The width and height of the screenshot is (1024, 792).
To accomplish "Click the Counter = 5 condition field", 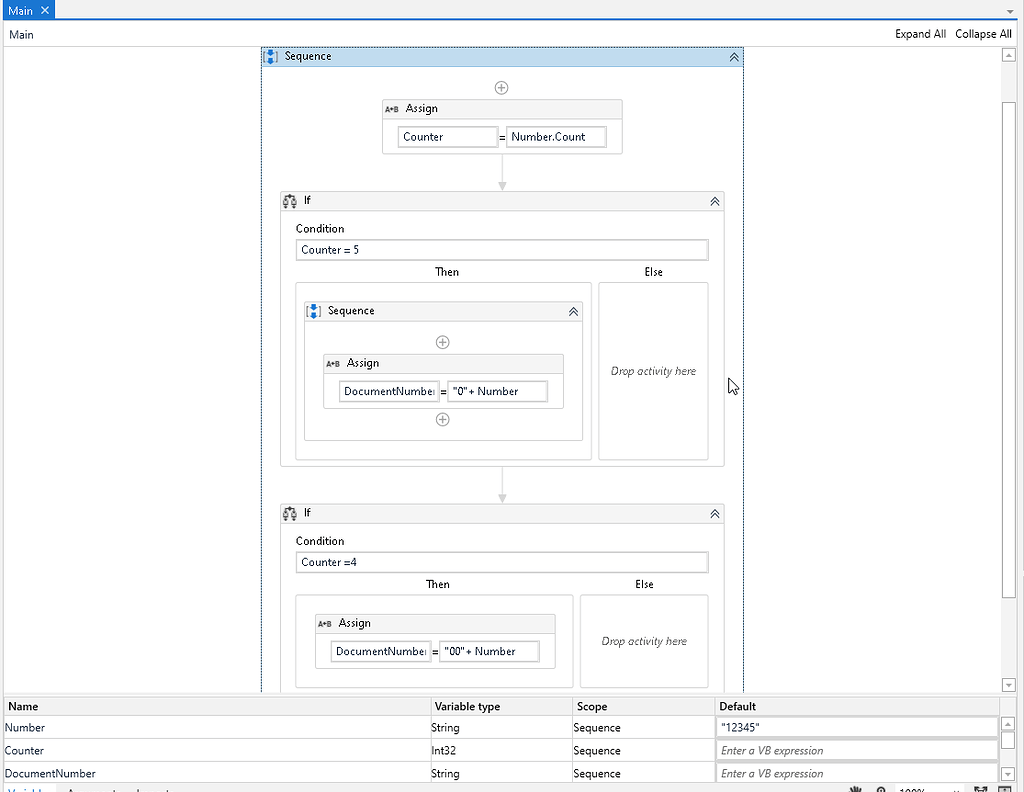I will click(502, 250).
